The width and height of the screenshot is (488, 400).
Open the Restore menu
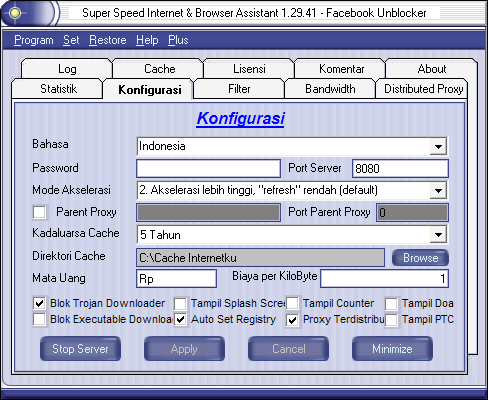pos(108,40)
